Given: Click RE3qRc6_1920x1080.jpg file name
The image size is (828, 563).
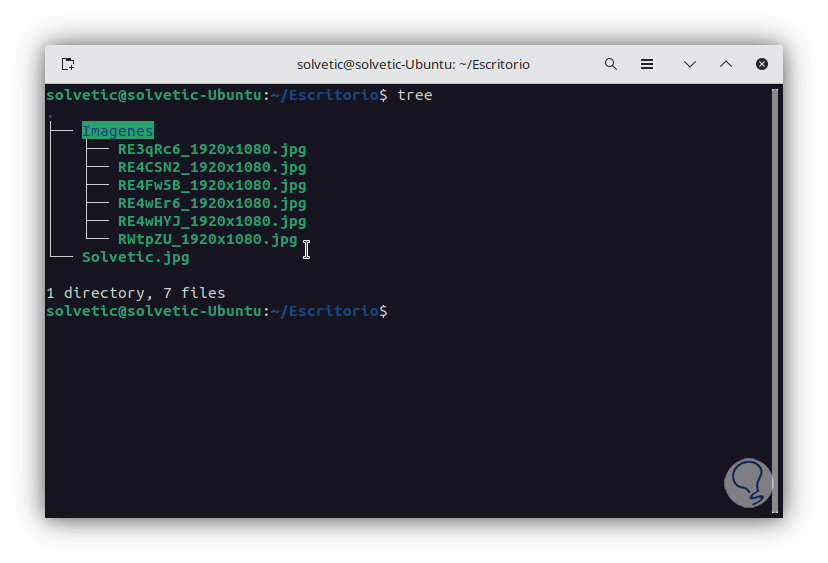Looking at the screenshot, I should 212,149.
